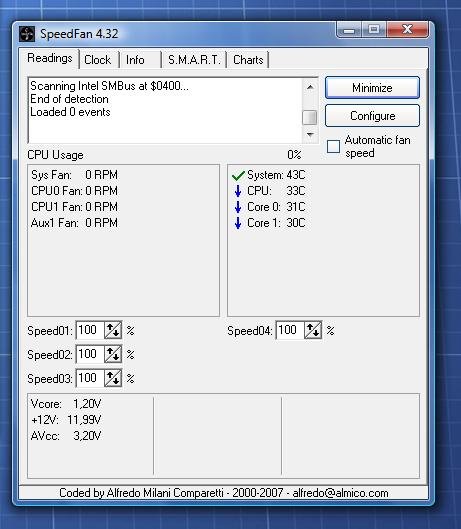Click the CPU Usage label
Image resolution: width=461 pixels, height=529 pixels.
tap(55, 155)
